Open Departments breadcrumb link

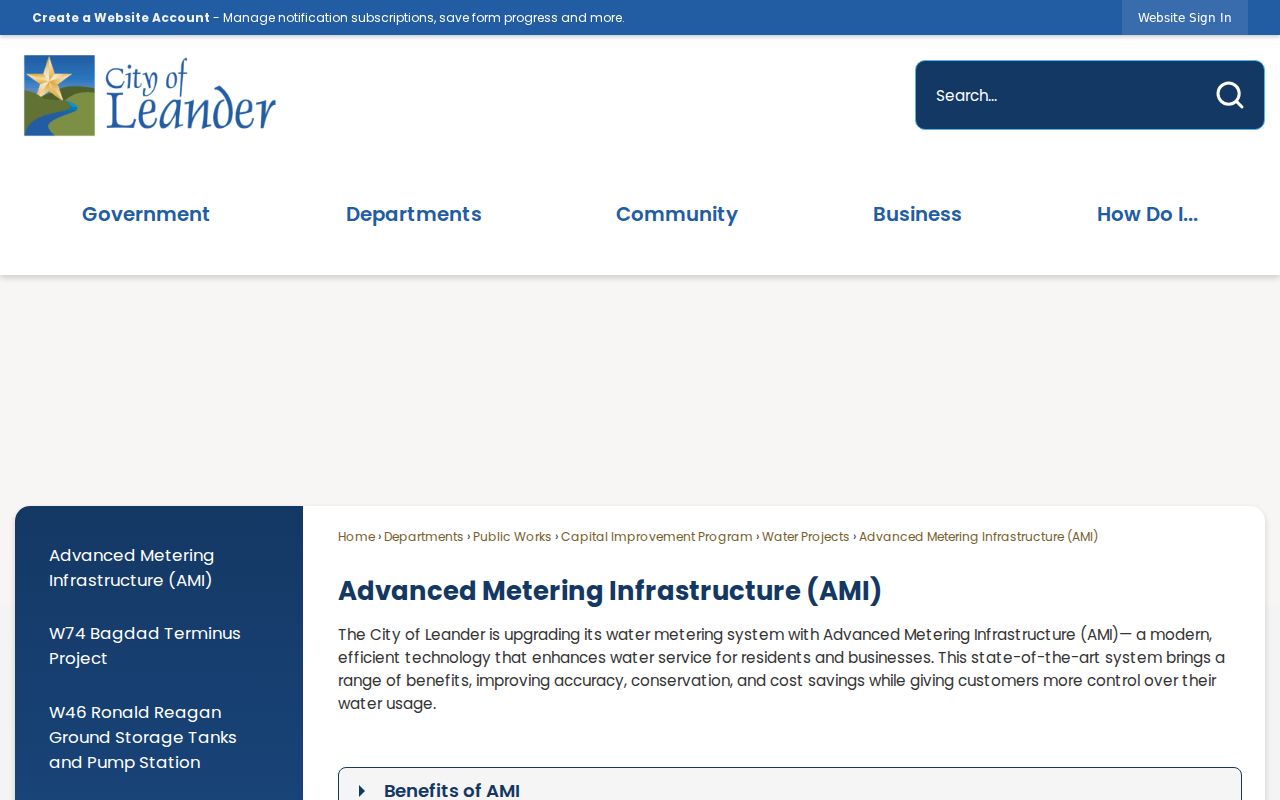coord(424,537)
